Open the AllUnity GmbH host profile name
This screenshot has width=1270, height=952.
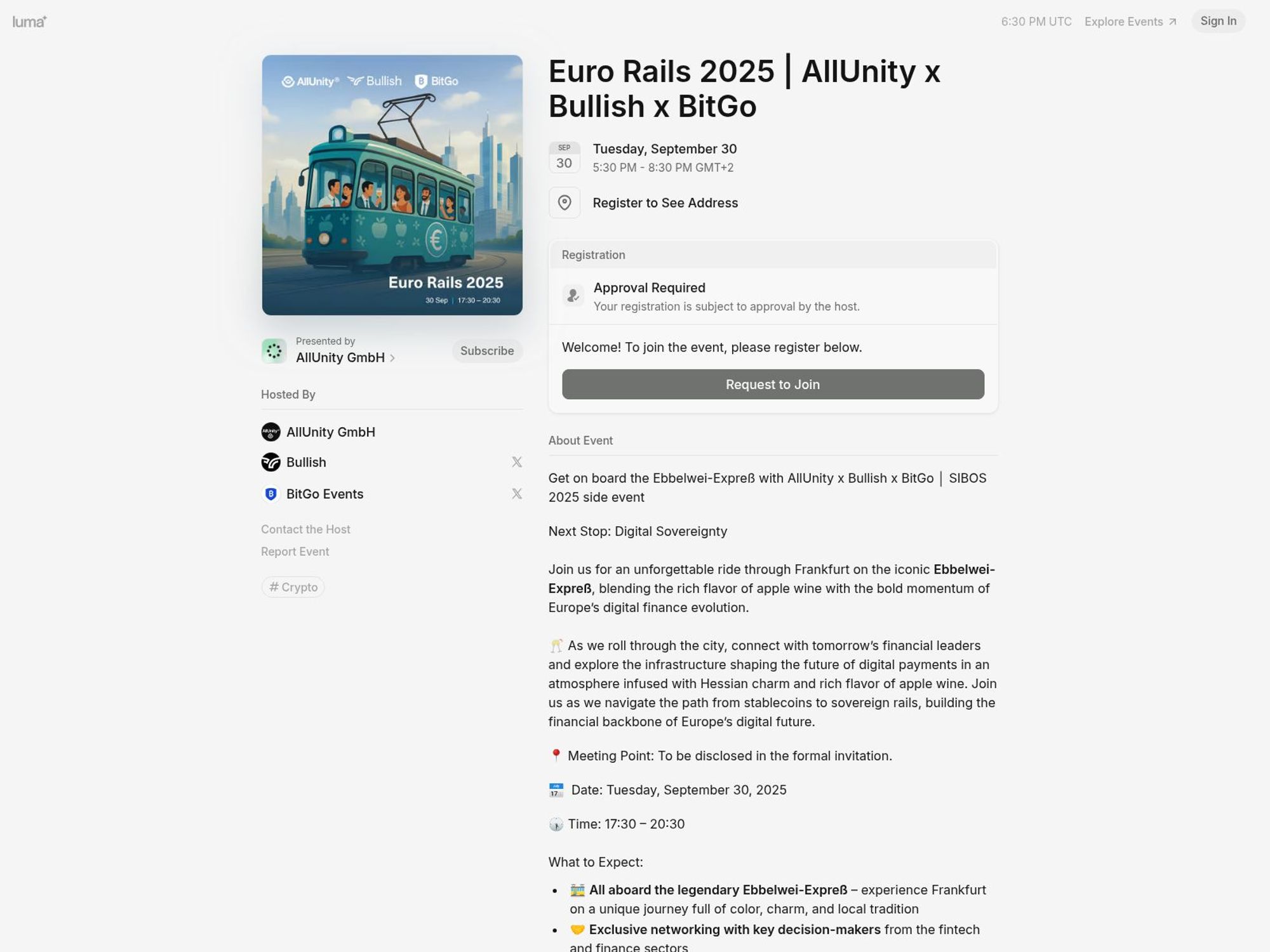[331, 432]
